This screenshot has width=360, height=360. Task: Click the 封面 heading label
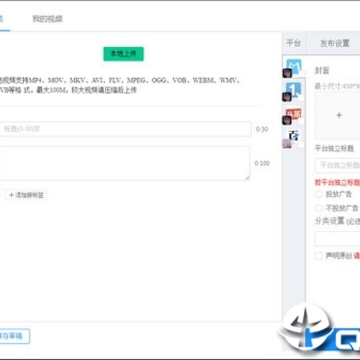[x=322, y=71]
